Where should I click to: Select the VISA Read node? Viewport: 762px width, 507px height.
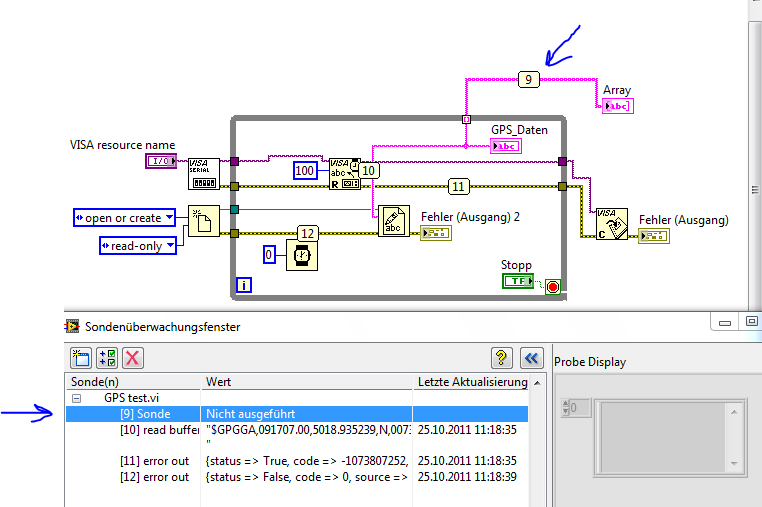pyautogui.click(x=345, y=174)
